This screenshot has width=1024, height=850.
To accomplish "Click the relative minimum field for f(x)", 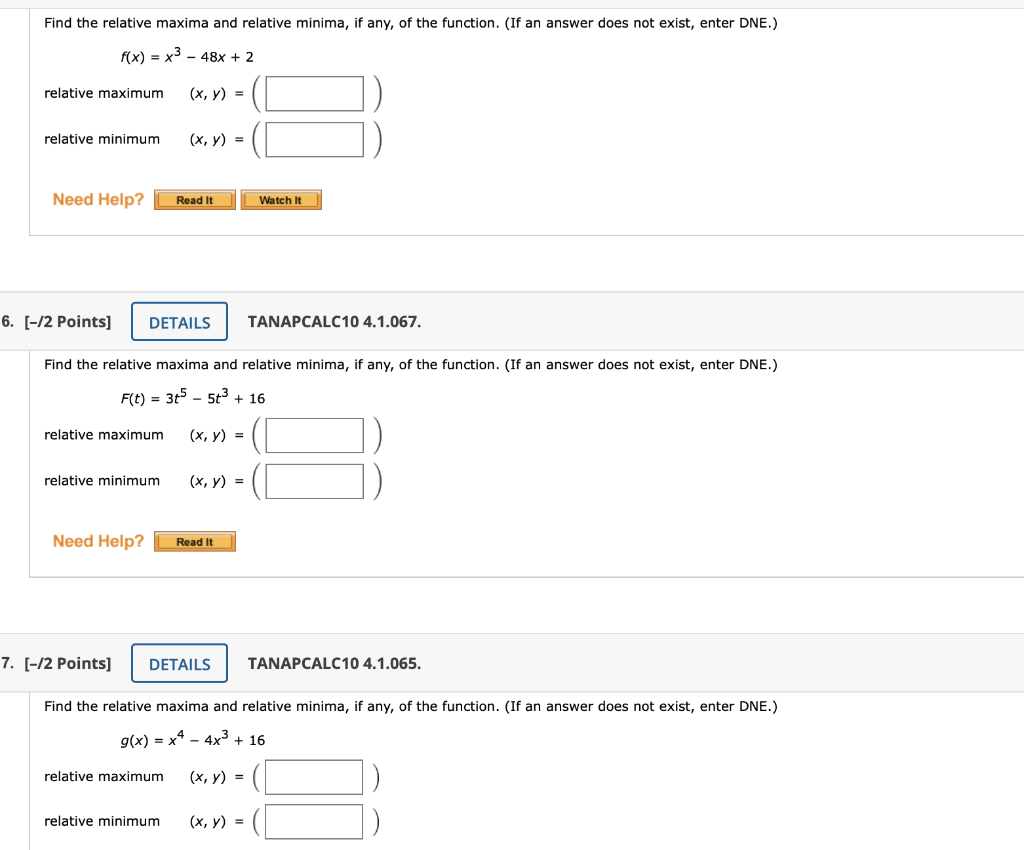I will (x=313, y=139).
